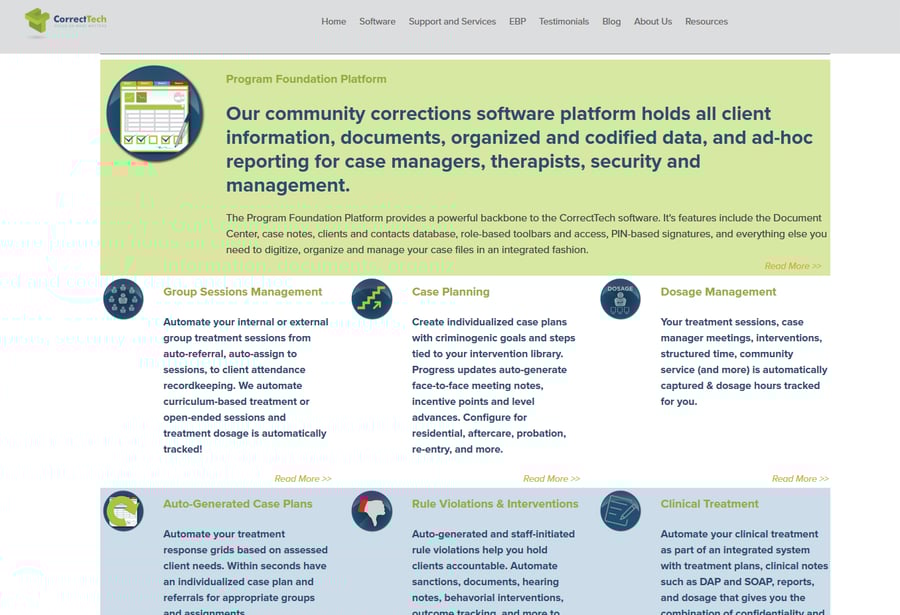Open the About Us menu
The image size is (900, 615).
653,21
